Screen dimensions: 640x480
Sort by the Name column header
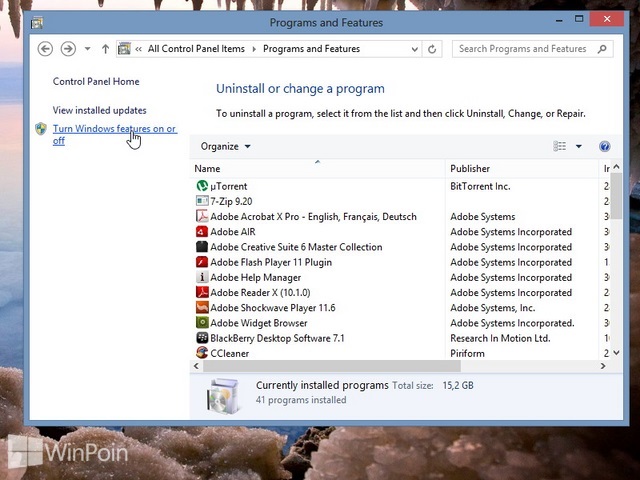318,169
